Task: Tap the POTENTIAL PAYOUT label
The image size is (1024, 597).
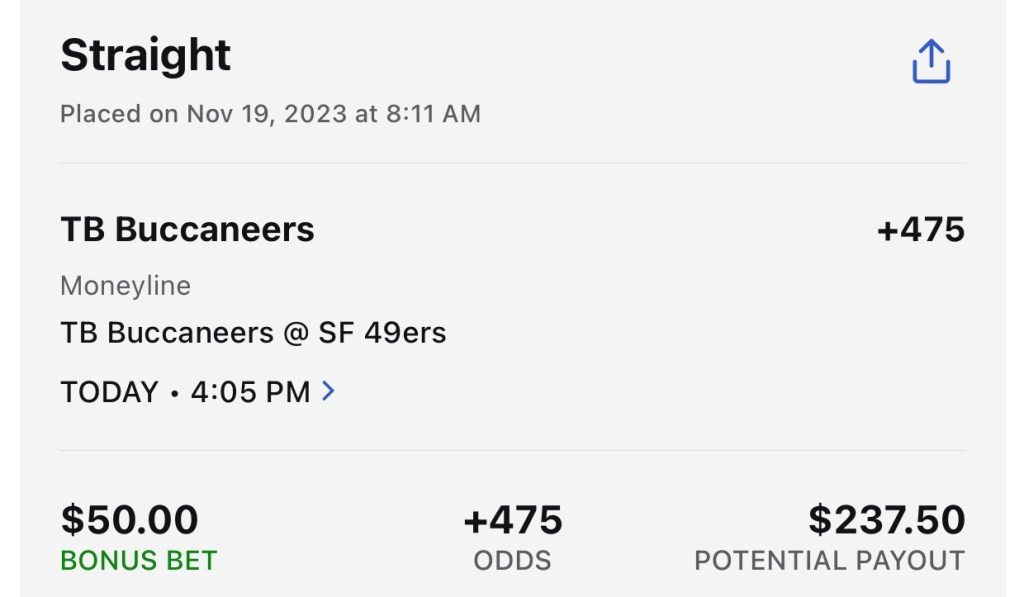Action: [x=829, y=561]
